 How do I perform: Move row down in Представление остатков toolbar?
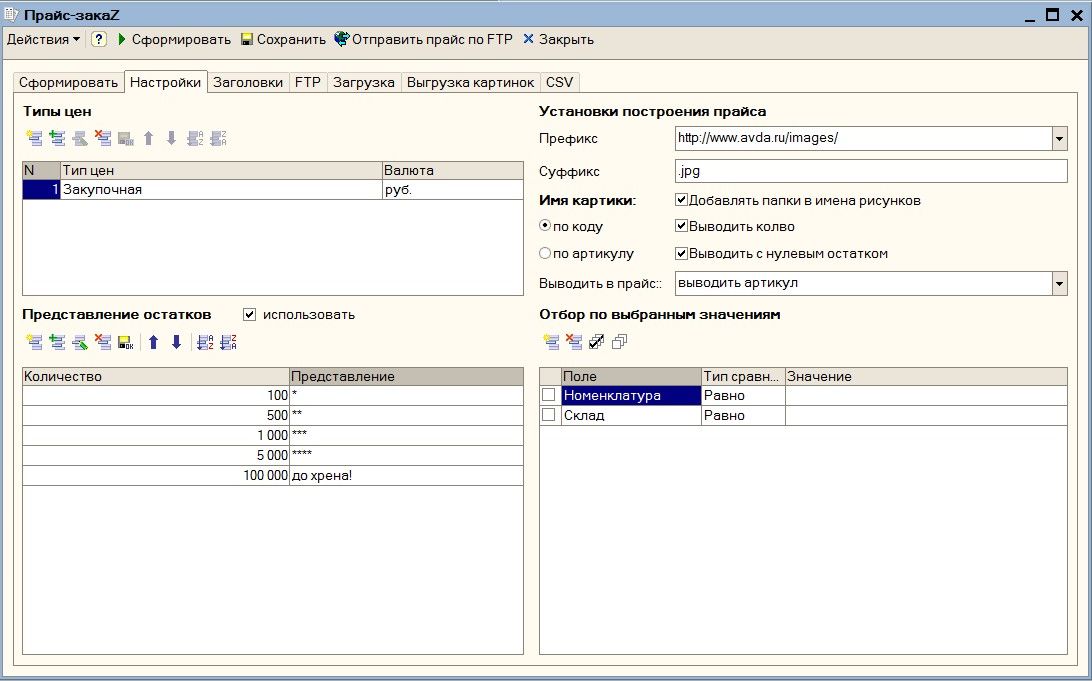(x=176, y=342)
